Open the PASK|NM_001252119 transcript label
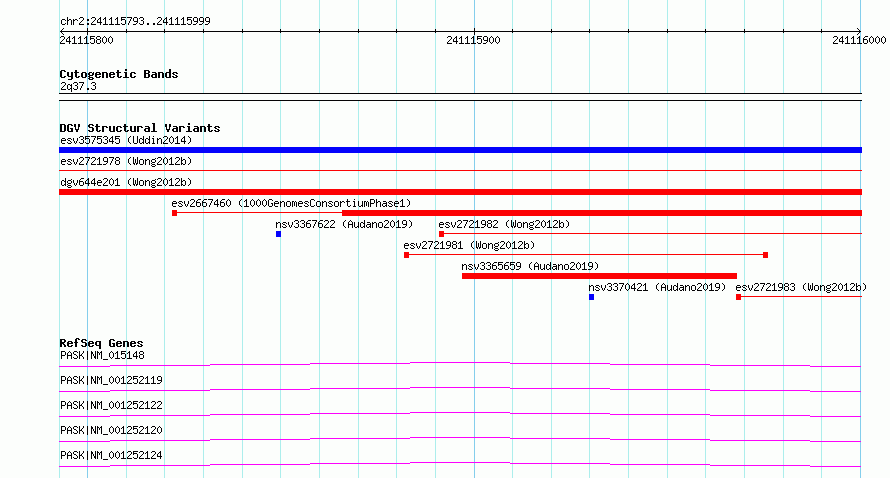This screenshot has height=478, width=890. [x=111, y=380]
